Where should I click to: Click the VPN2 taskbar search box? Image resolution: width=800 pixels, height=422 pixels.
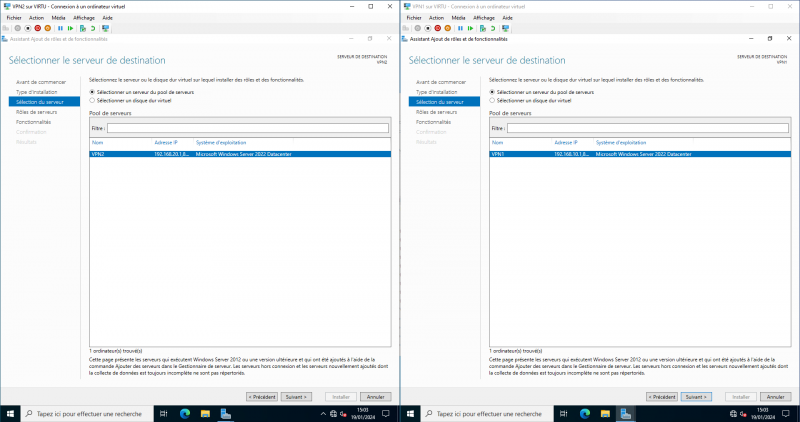tap(88, 414)
